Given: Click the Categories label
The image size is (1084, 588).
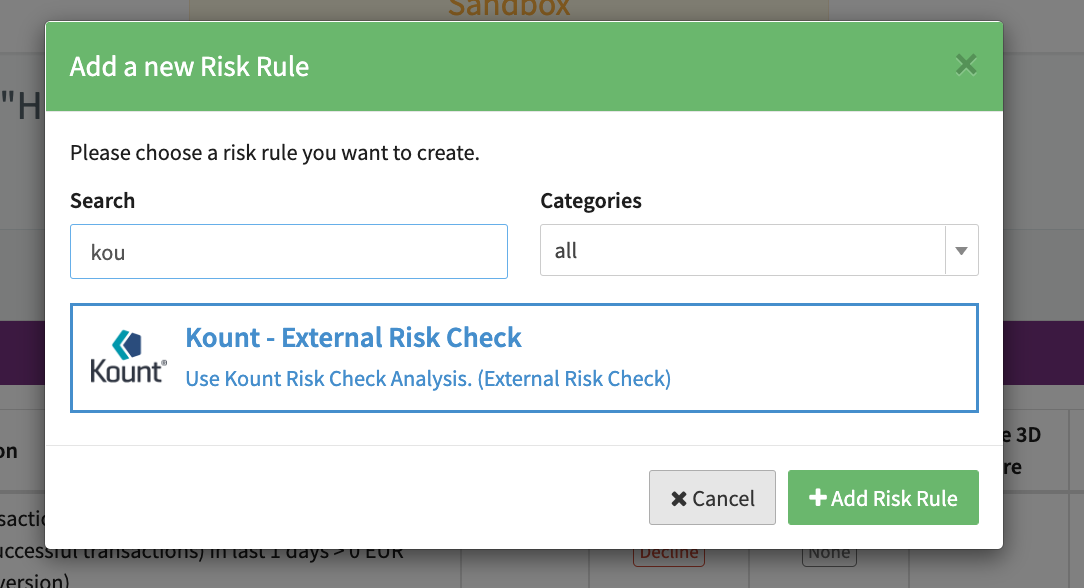Looking at the screenshot, I should [591, 201].
